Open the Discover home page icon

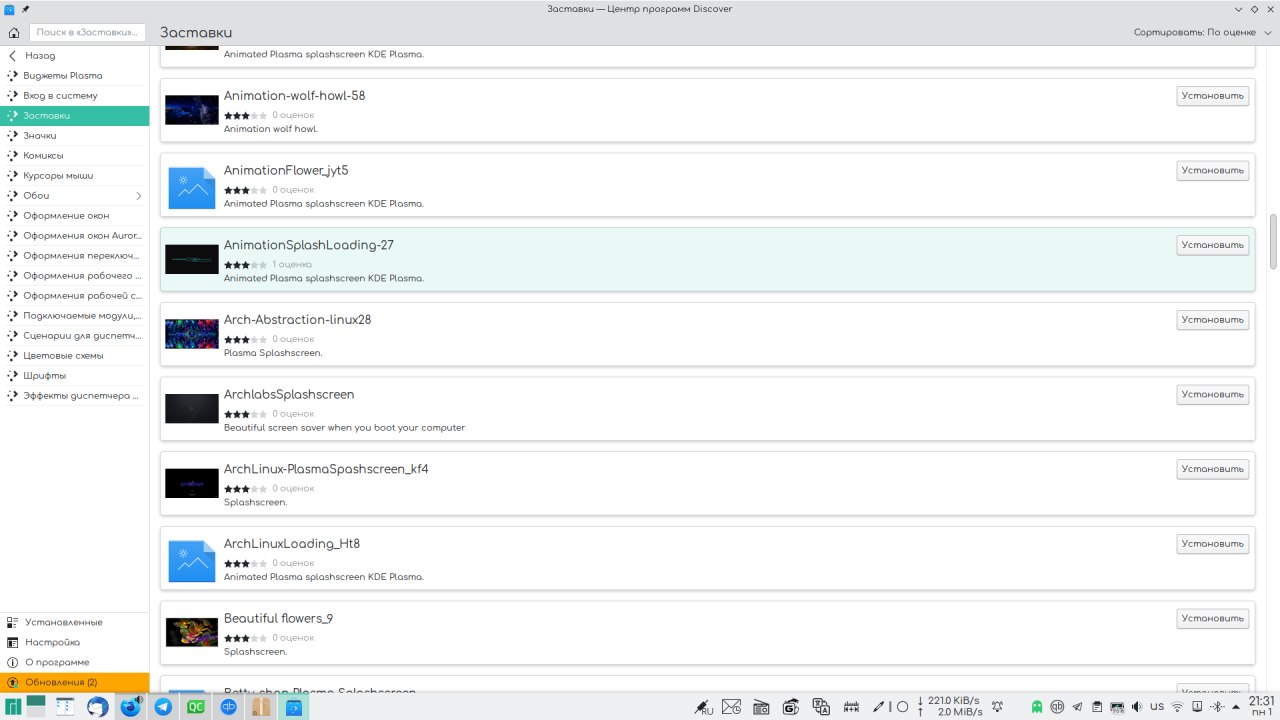pos(14,32)
